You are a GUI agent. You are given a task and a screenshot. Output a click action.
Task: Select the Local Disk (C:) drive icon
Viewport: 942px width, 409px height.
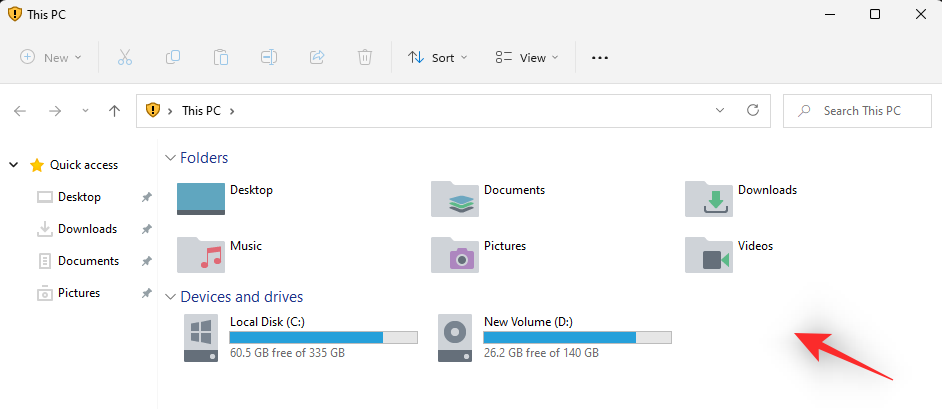pyautogui.click(x=201, y=338)
